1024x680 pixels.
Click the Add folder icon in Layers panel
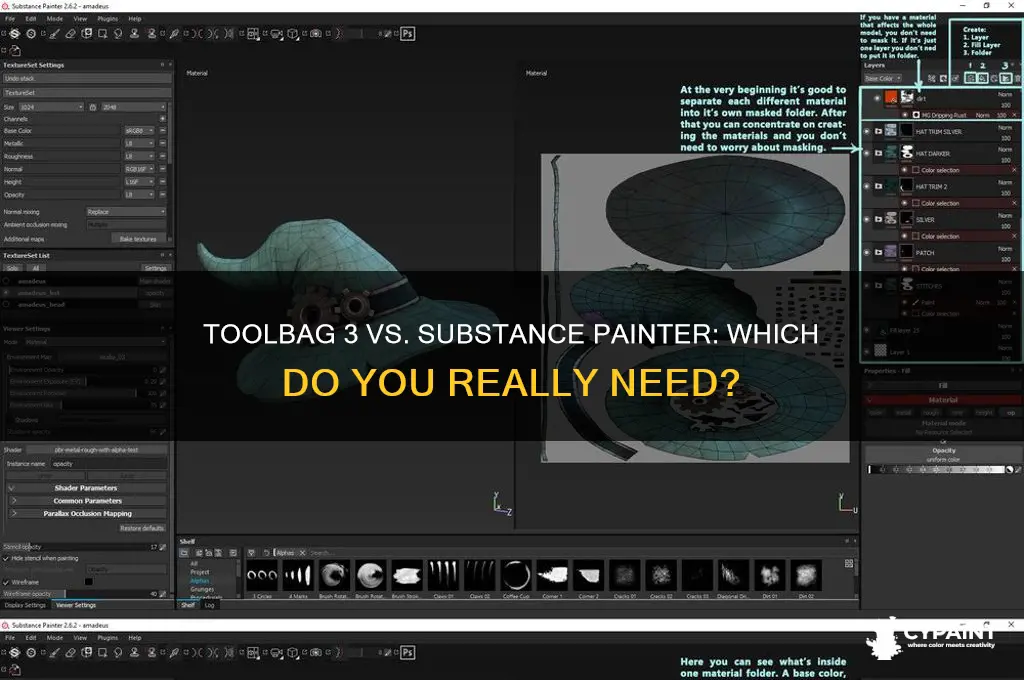coord(1006,78)
